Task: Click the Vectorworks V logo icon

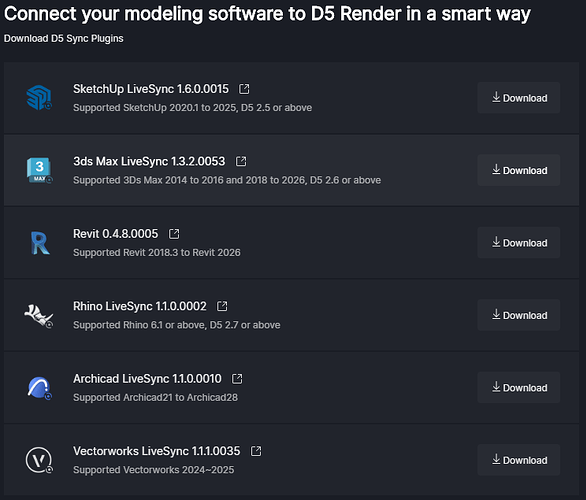Action: [39, 460]
